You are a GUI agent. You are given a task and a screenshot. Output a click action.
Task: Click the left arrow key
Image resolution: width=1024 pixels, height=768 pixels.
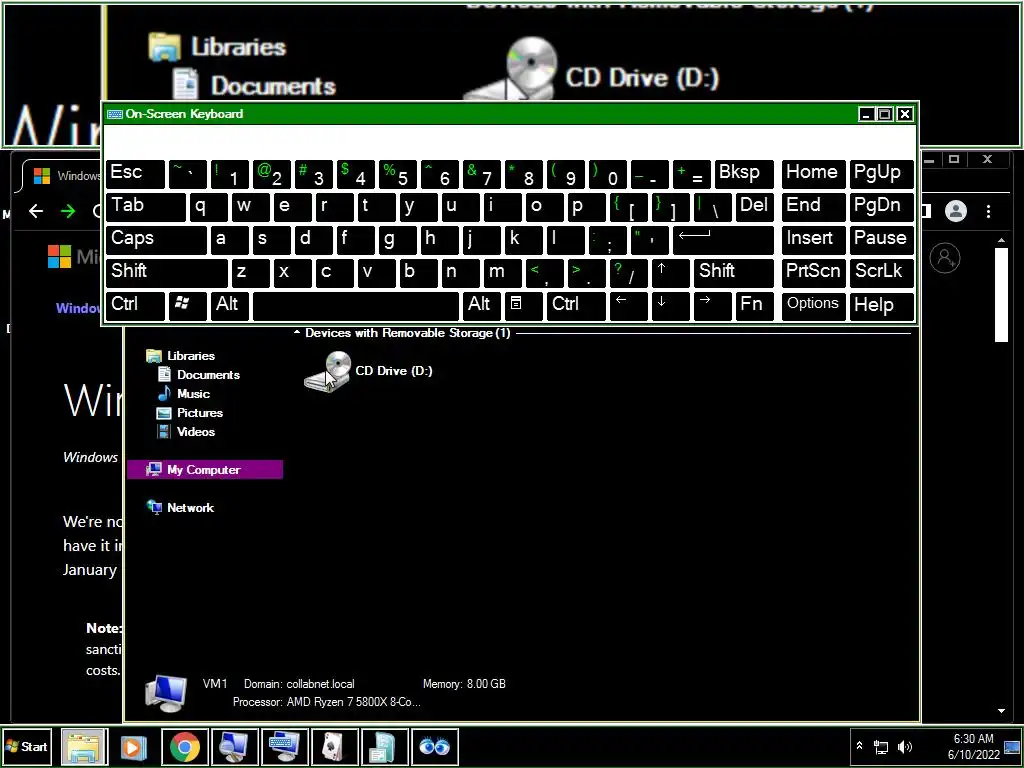[629, 306]
